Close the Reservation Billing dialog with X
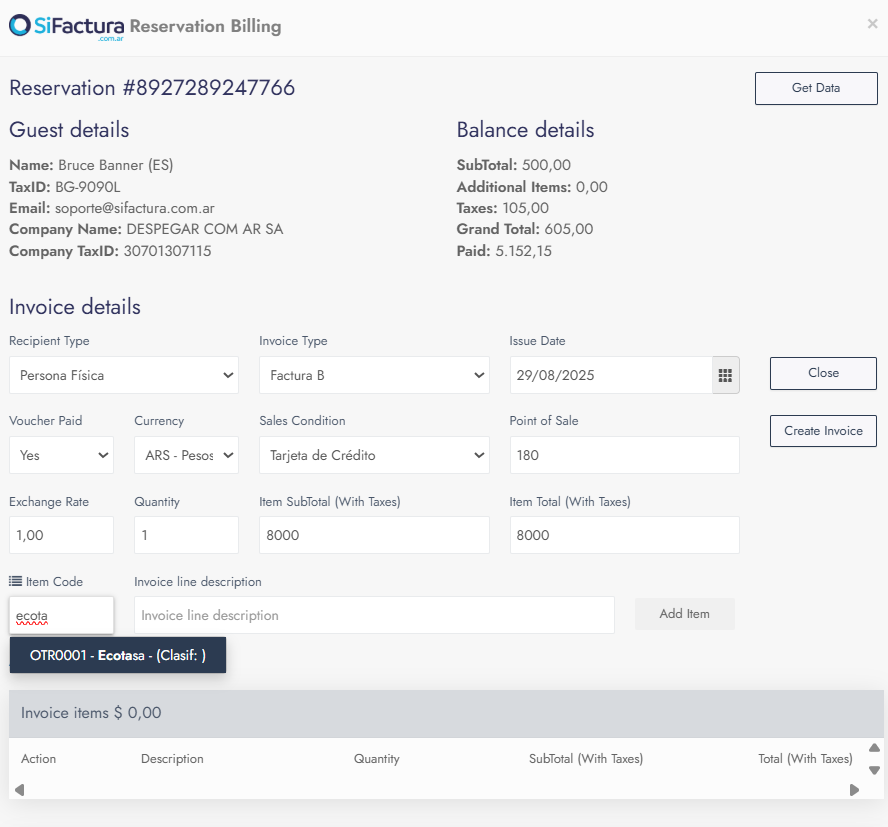The height and width of the screenshot is (827, 888). [872, 24]
